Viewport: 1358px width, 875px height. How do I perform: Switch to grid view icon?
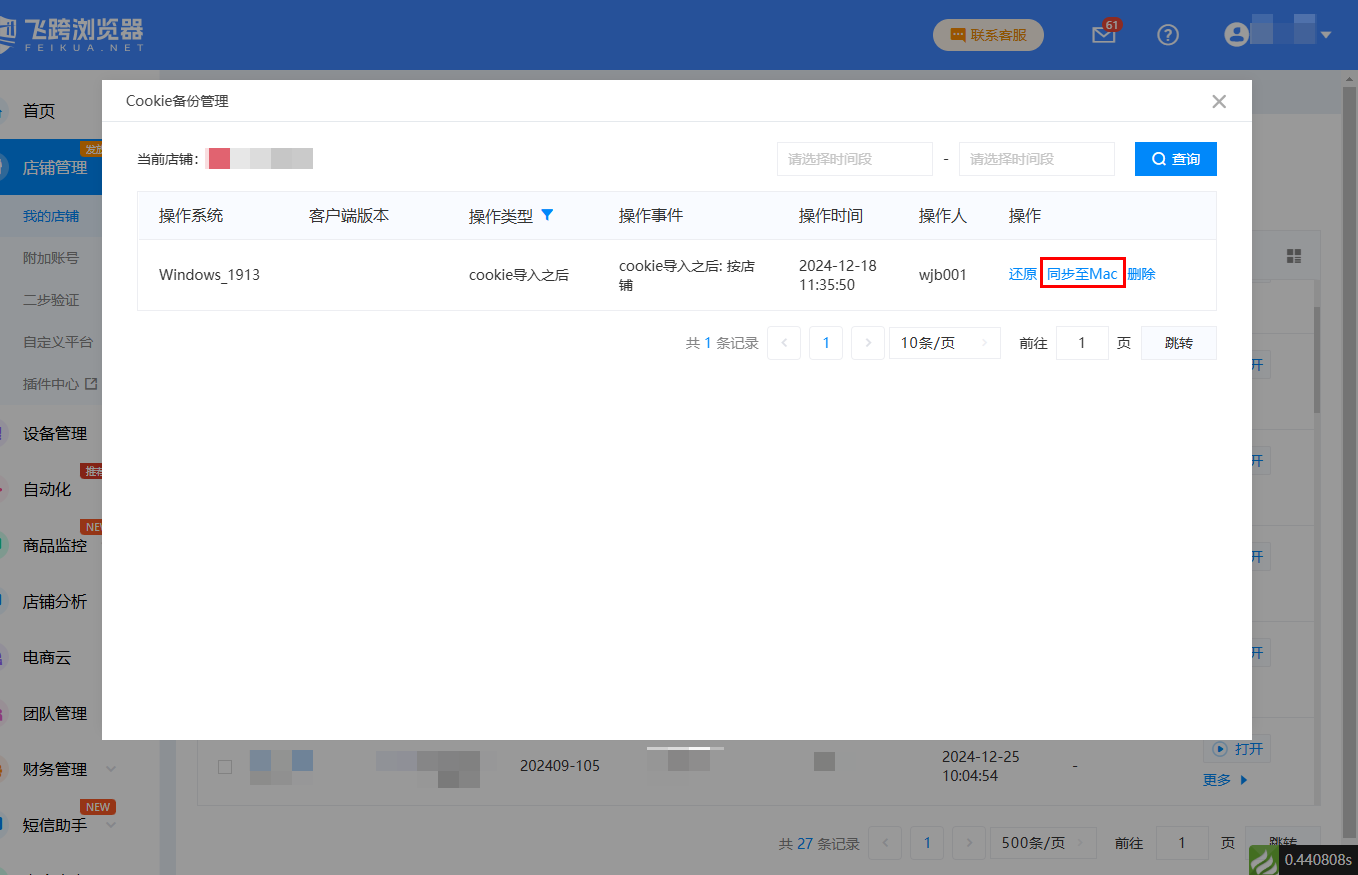point(1294,256)
